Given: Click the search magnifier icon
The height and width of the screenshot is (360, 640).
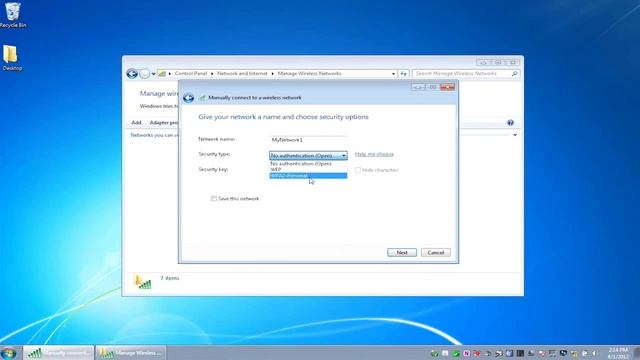Looking at the screenshot, I should (515, 73).
